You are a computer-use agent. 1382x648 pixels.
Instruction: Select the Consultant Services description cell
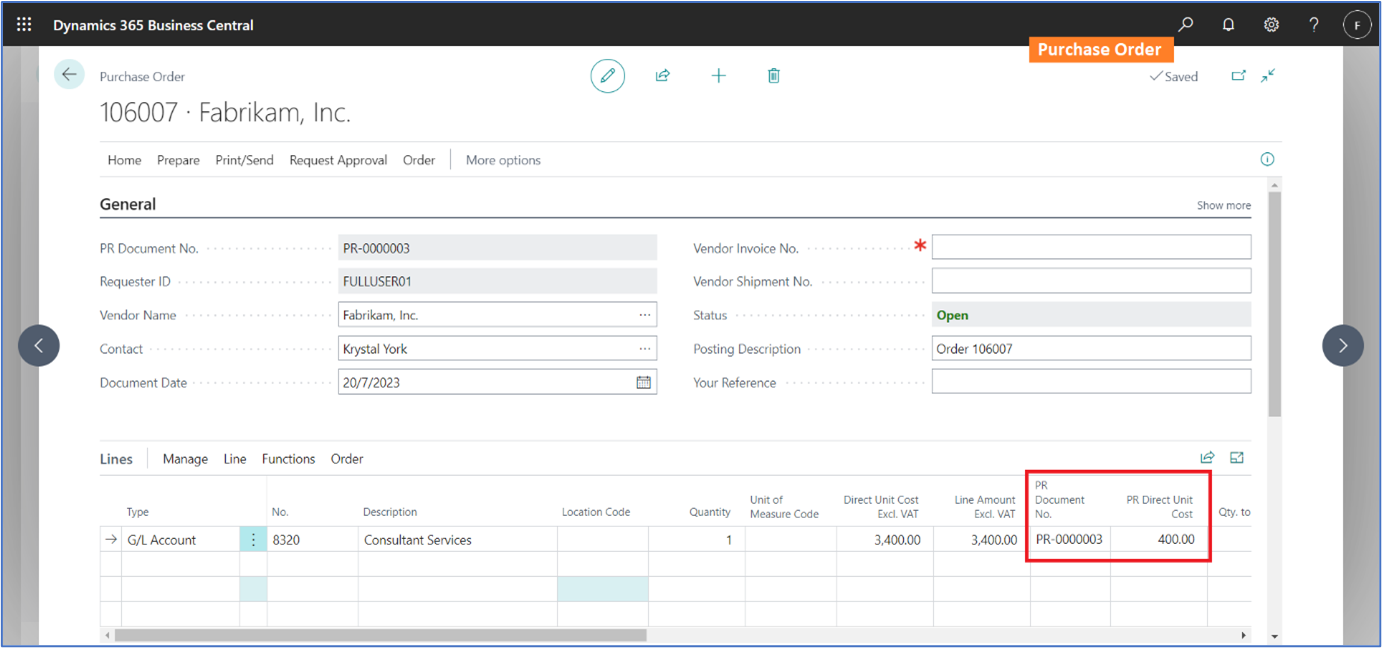(457, 540)
